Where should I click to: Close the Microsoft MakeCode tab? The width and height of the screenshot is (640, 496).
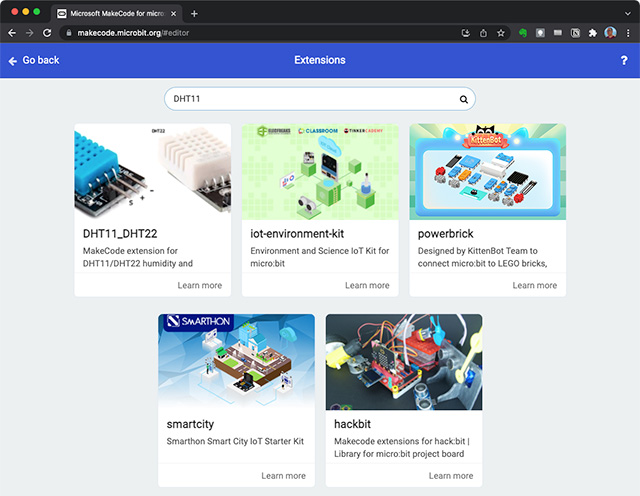[176, 13]
